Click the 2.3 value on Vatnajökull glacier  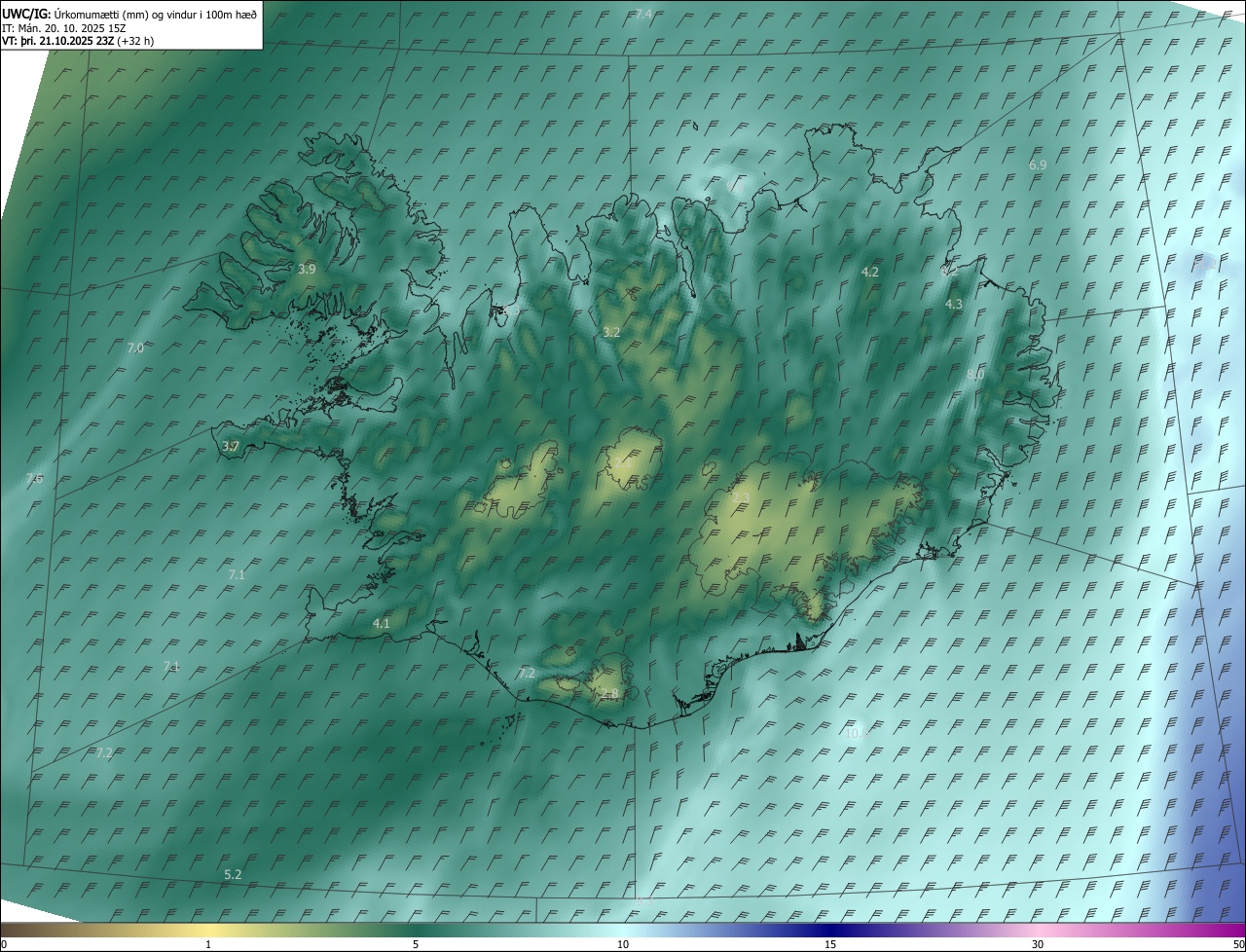coord(742,498)
